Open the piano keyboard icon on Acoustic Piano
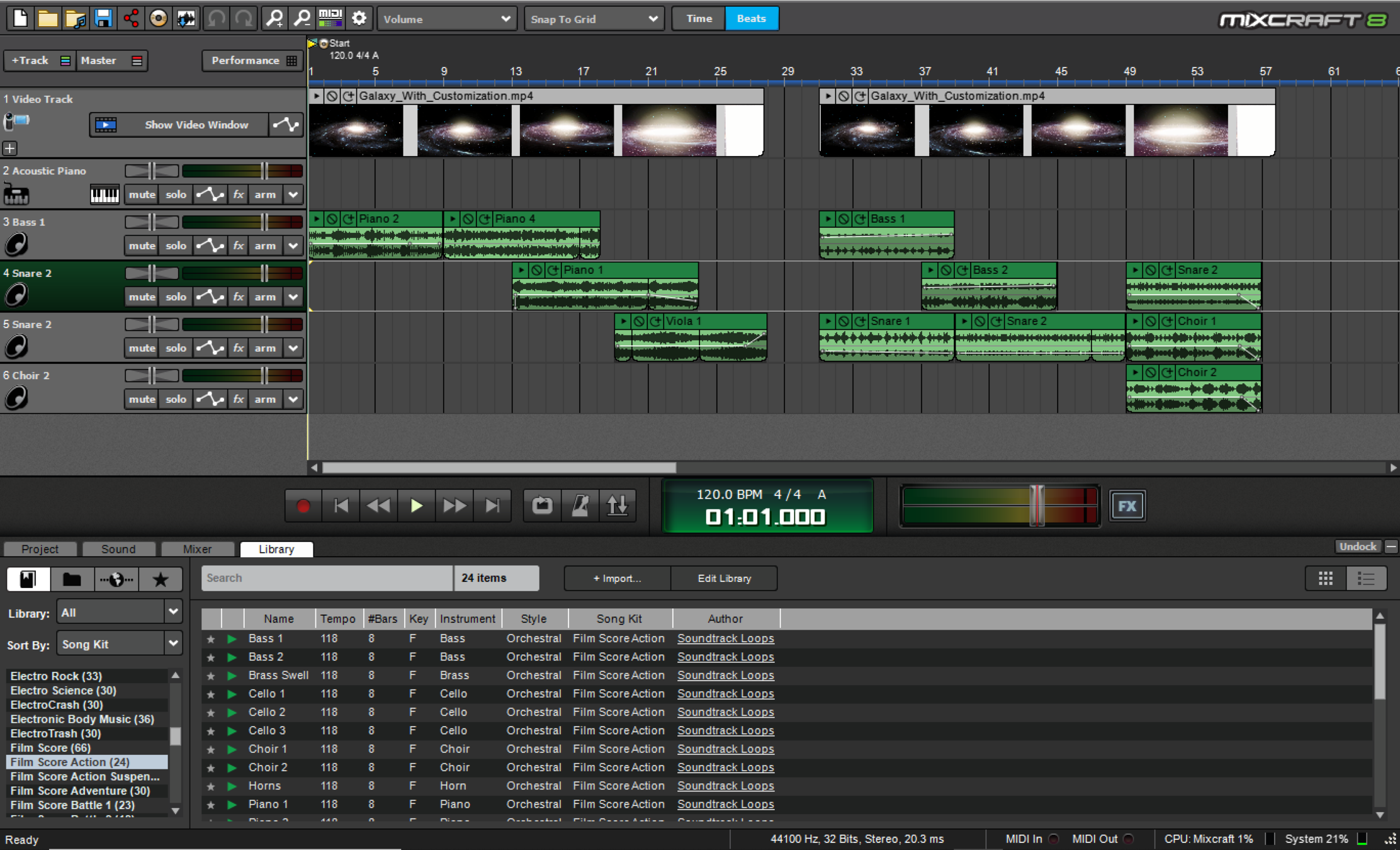 104,195
